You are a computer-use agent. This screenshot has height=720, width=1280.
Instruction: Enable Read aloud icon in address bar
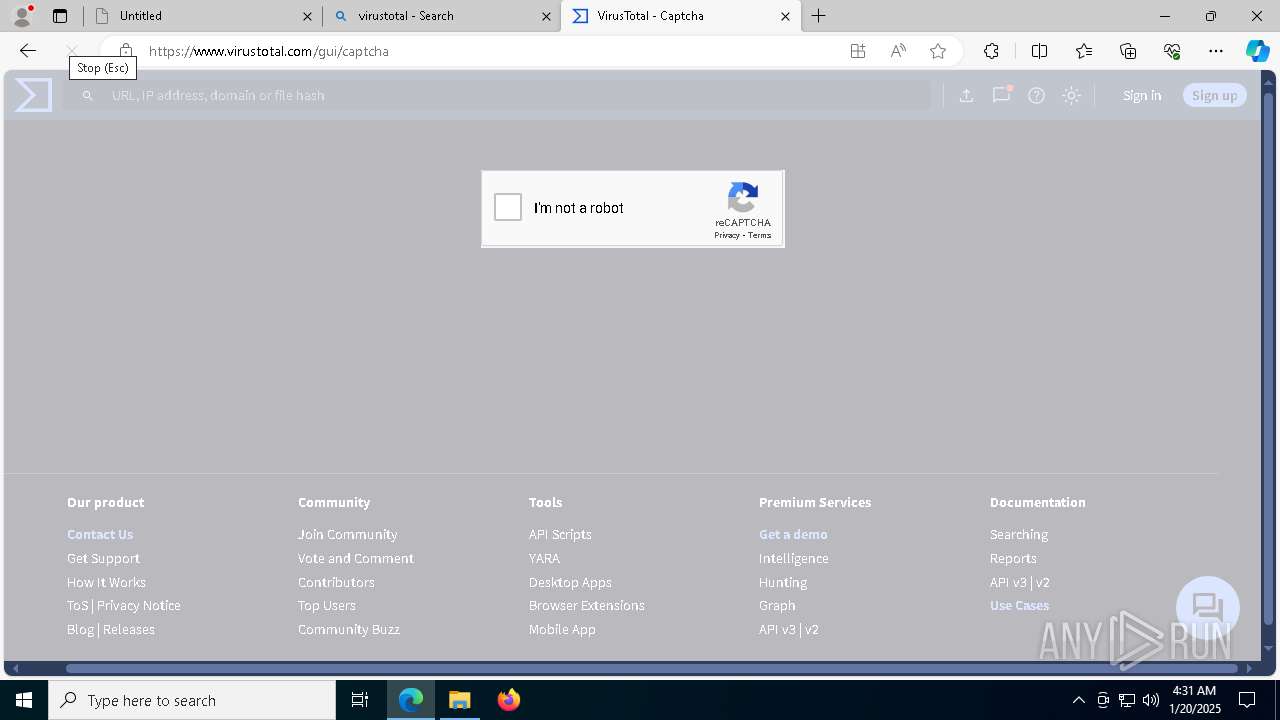898,51
